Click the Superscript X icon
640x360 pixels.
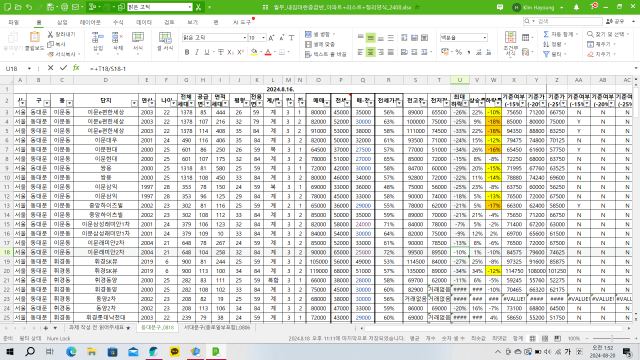click(240, 52)
